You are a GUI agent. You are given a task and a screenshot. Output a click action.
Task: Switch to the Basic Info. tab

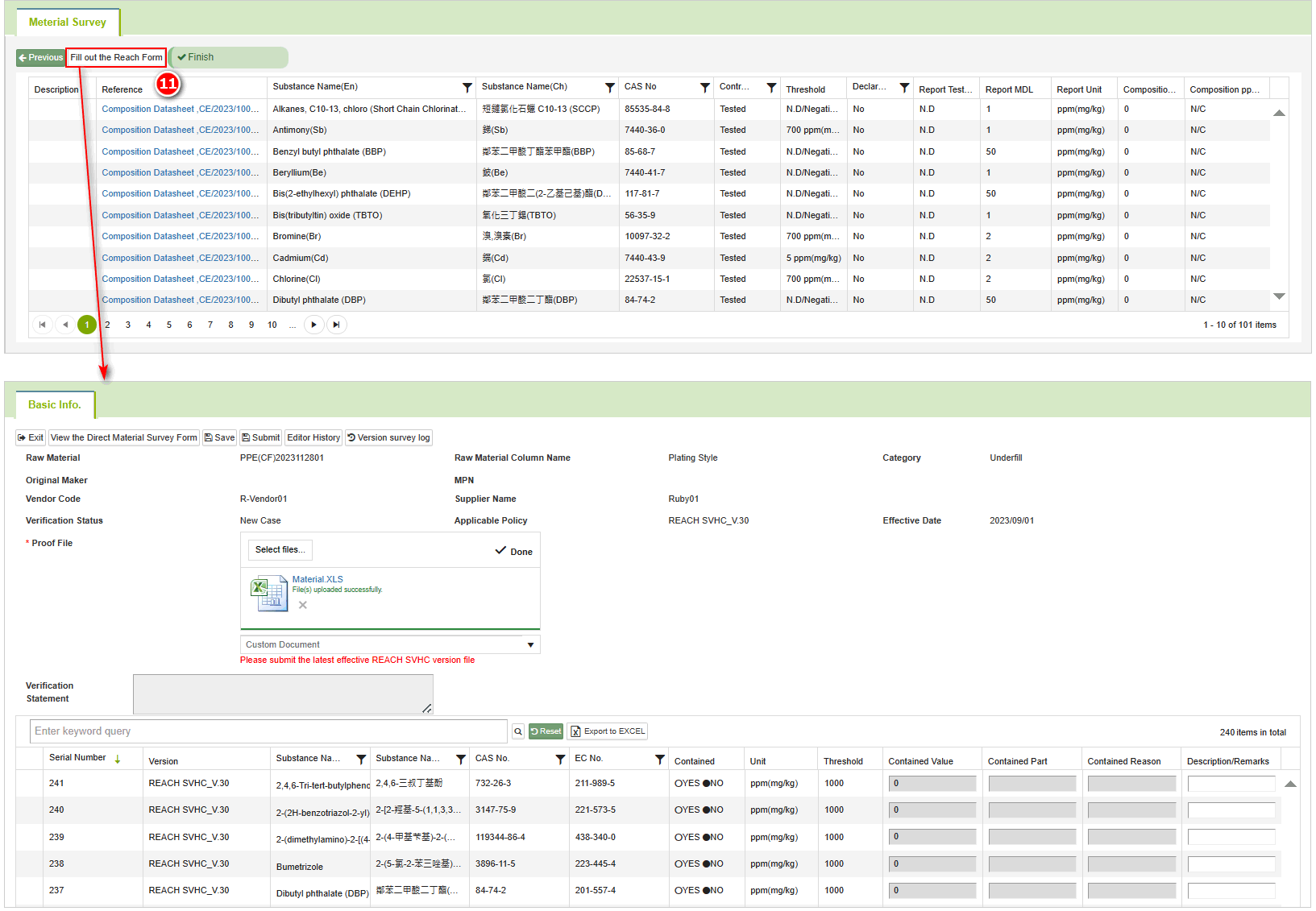(x=55, y=405)
